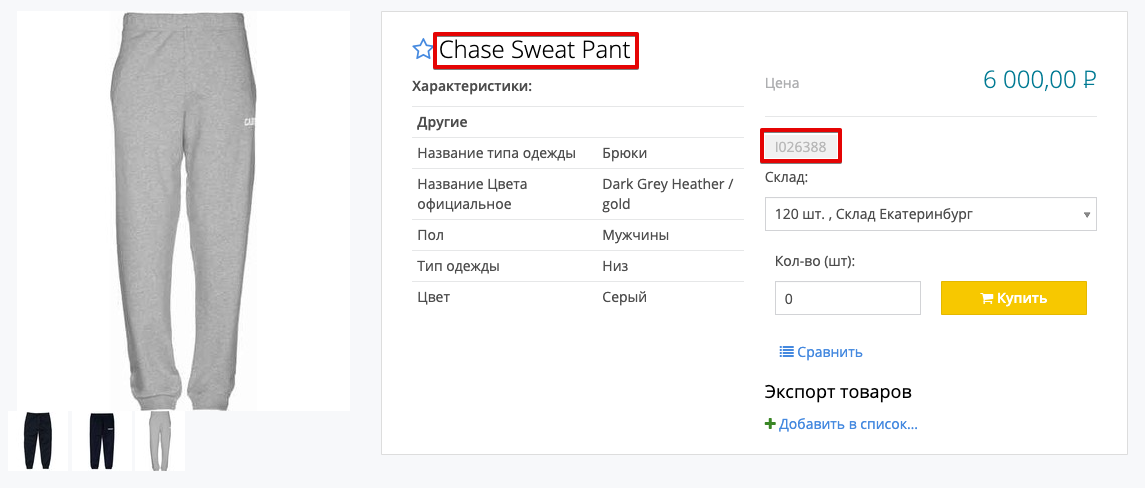The height and width of the screenshot is (488, 1145).
Task: Click the Добавить в список link
Action: (x=848, y=424)
